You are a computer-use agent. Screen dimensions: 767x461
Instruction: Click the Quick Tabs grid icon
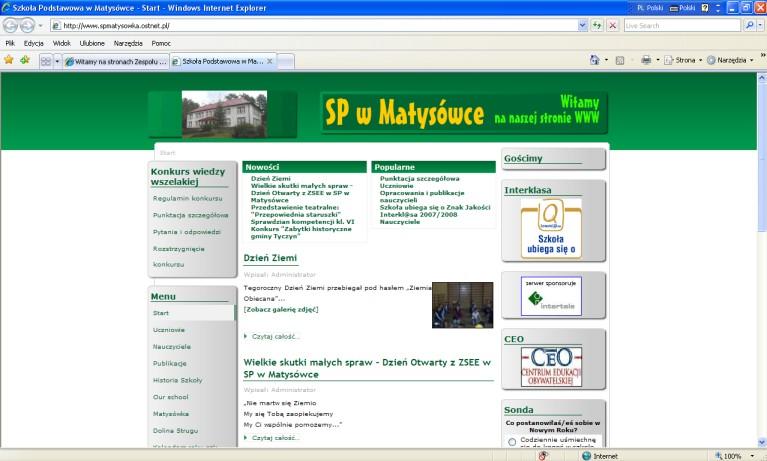45,61
